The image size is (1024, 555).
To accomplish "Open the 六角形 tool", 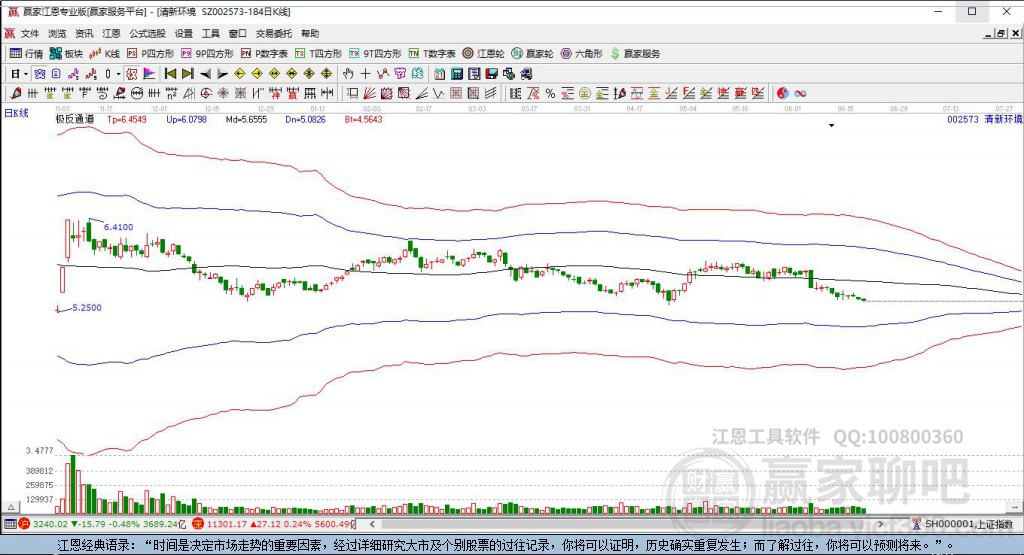I will [581, 54].
